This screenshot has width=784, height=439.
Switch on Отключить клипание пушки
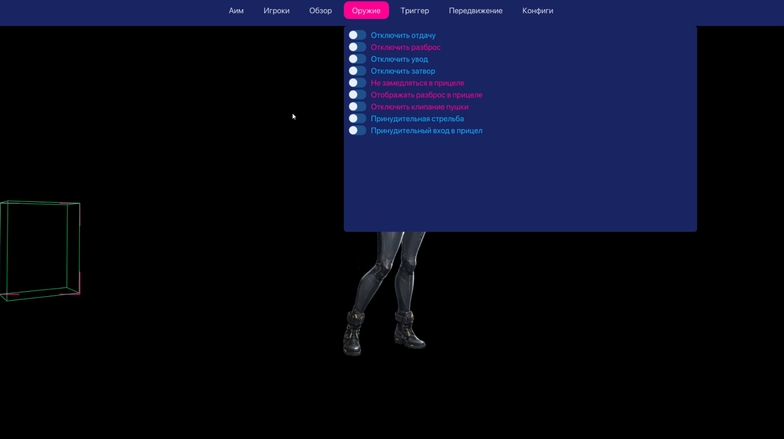[x=357, y=107]
